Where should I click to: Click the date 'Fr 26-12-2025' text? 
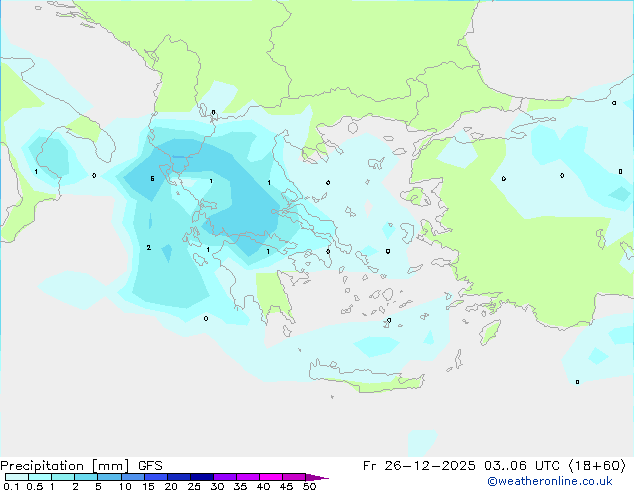click(x=419, y=466)
